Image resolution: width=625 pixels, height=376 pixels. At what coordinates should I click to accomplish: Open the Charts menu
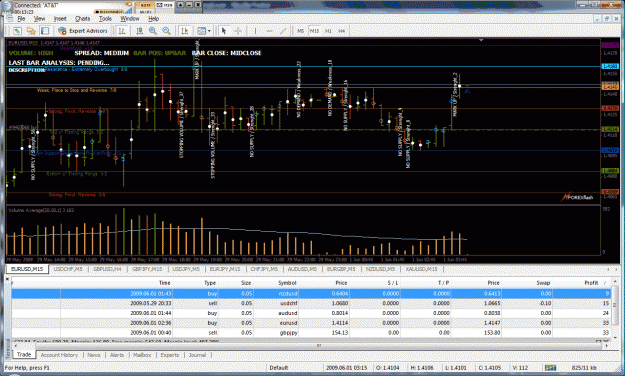pyautogui.click(x=83, y=19)
